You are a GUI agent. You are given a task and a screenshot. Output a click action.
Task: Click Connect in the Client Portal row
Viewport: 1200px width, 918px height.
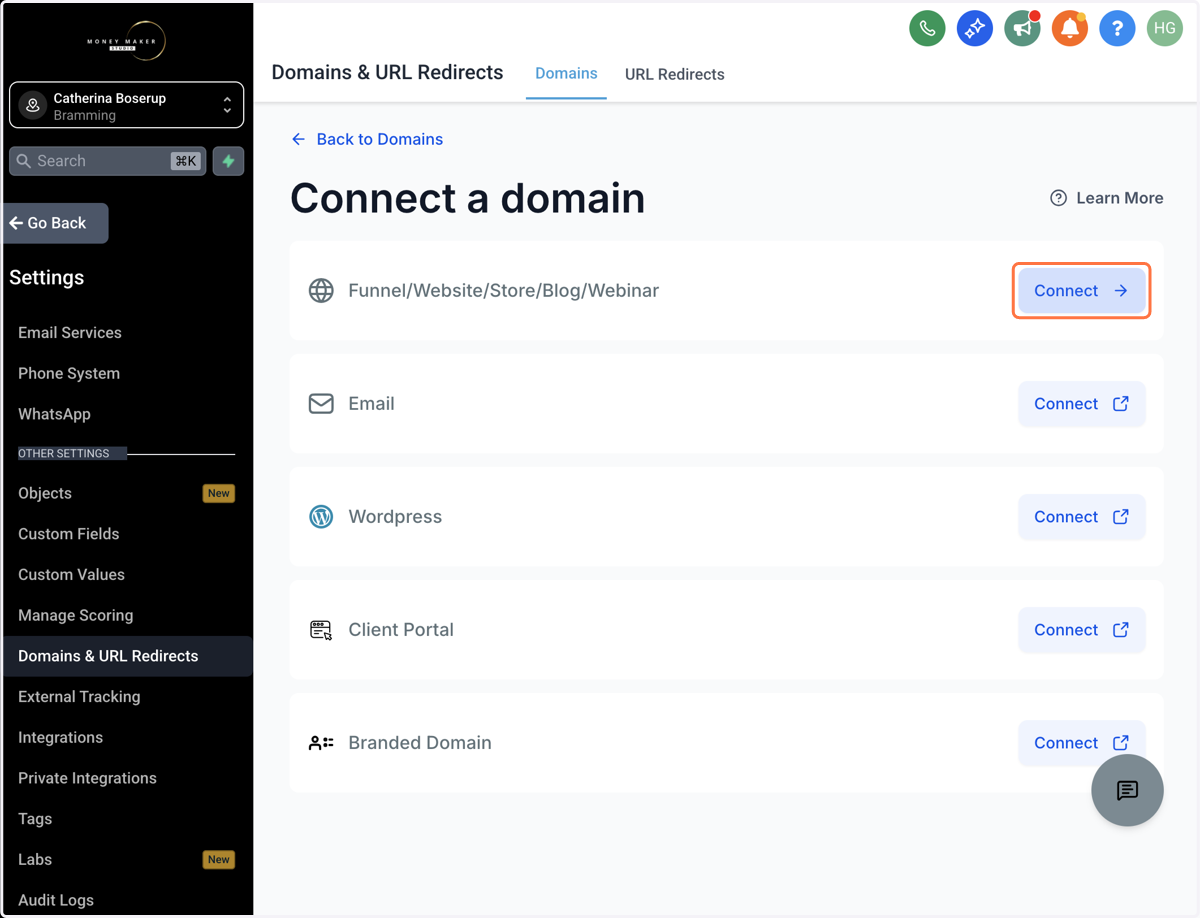1081,630
